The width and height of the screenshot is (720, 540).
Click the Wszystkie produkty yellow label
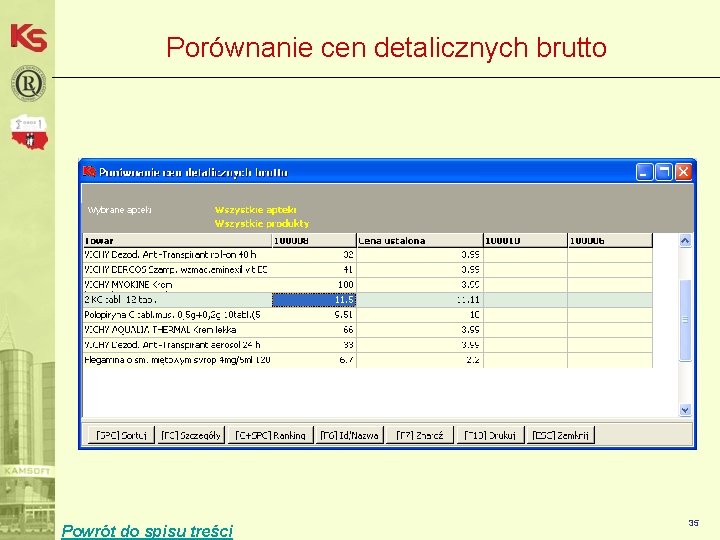click(262, 224)
